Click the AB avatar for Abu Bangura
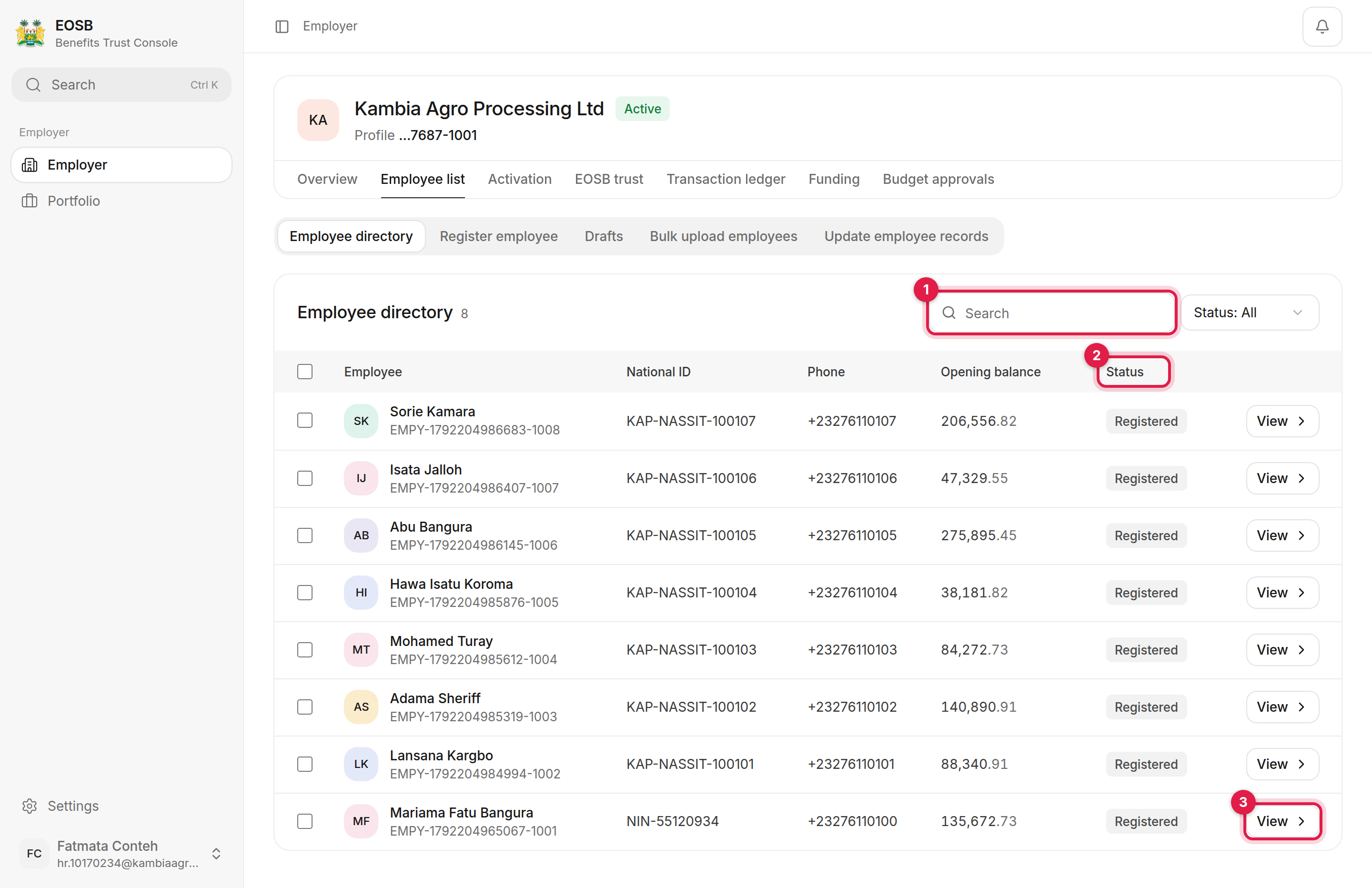The image size is (1372, 888). [x=361, y=535]
